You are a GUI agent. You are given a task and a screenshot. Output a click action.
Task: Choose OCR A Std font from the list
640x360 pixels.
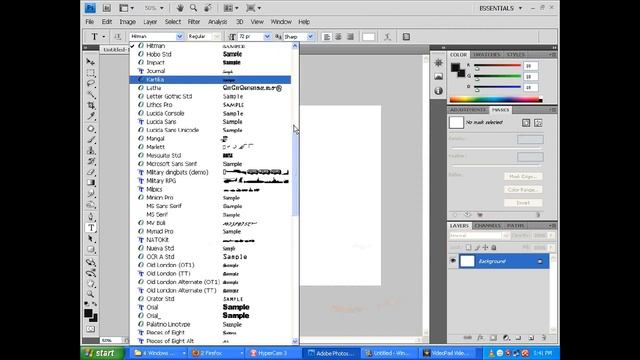point(210,257)
